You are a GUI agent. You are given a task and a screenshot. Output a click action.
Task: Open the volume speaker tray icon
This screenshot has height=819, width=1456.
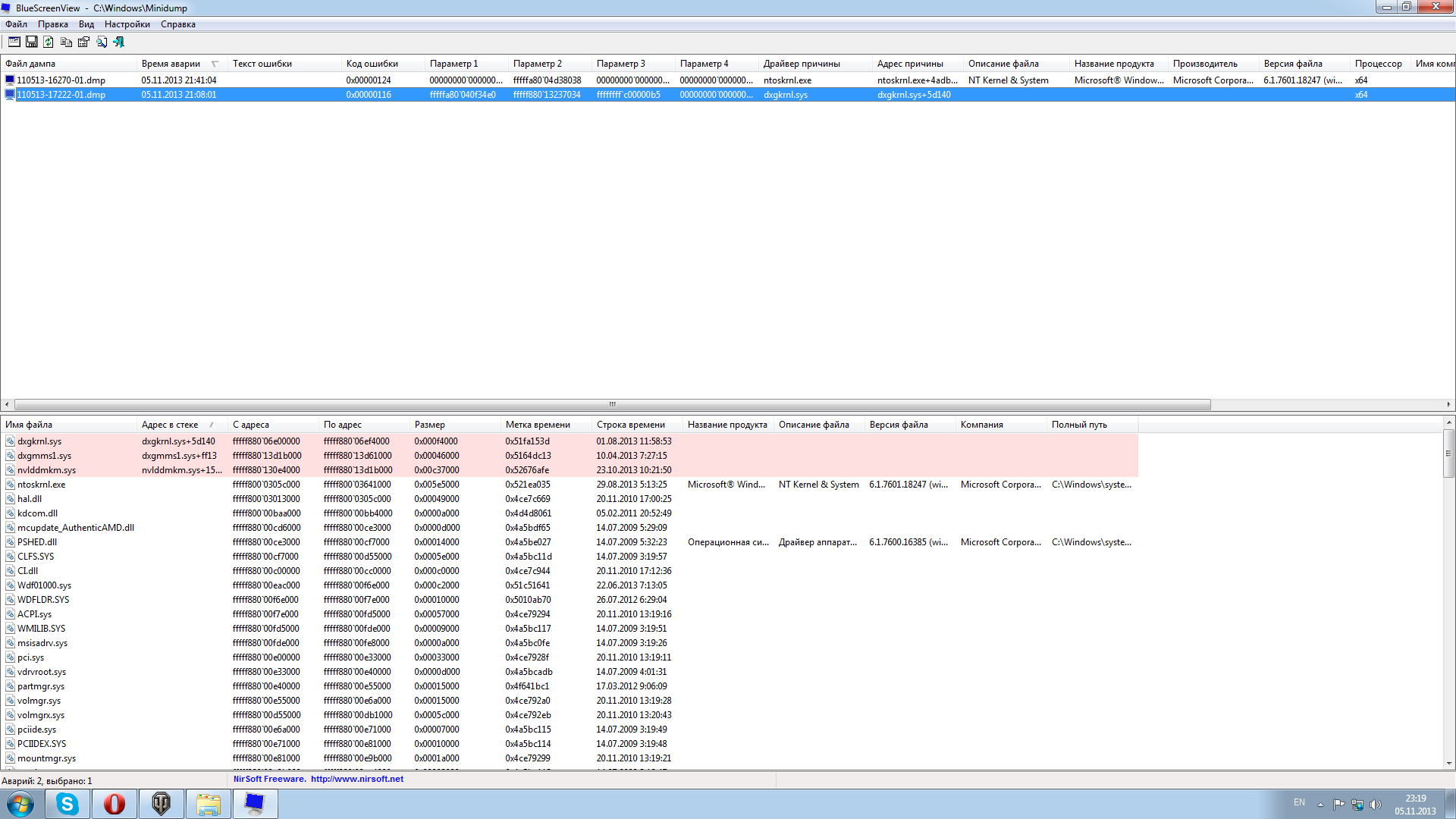(1375, 805)
